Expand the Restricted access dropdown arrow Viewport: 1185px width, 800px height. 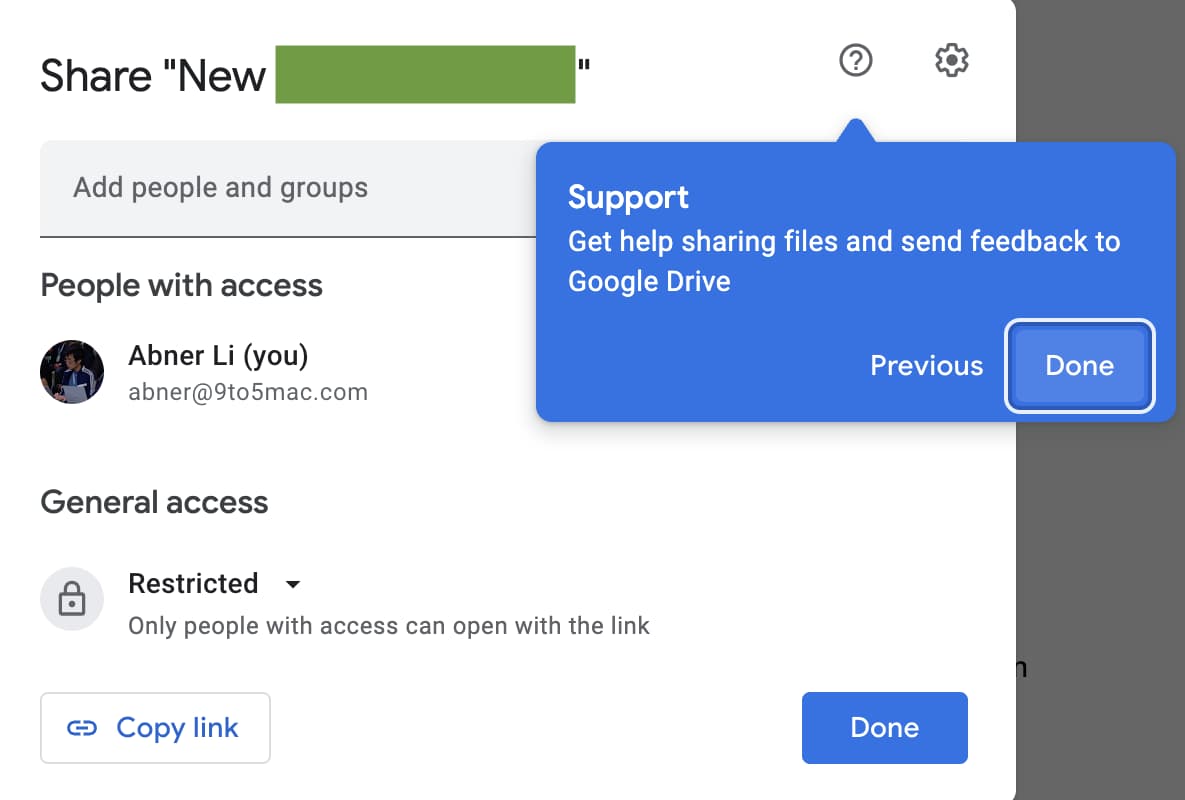[292, 584]
